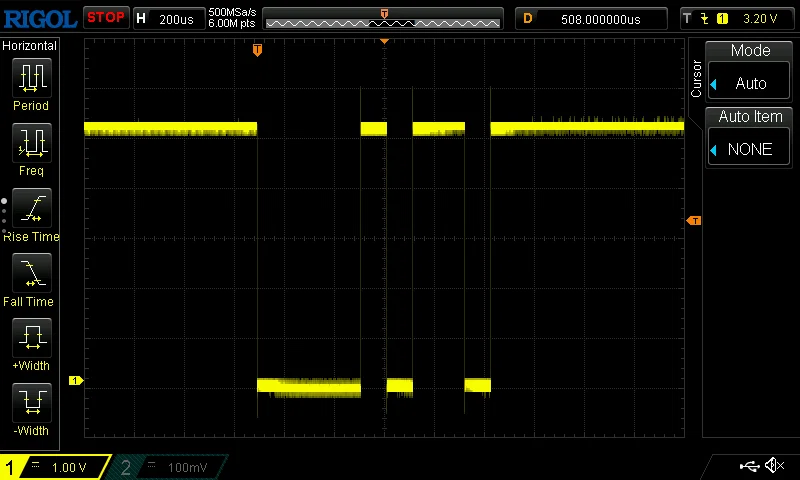Select the Freq measurement icon
The width and height of the screenshot is (800, 480).
pos(32,142)
